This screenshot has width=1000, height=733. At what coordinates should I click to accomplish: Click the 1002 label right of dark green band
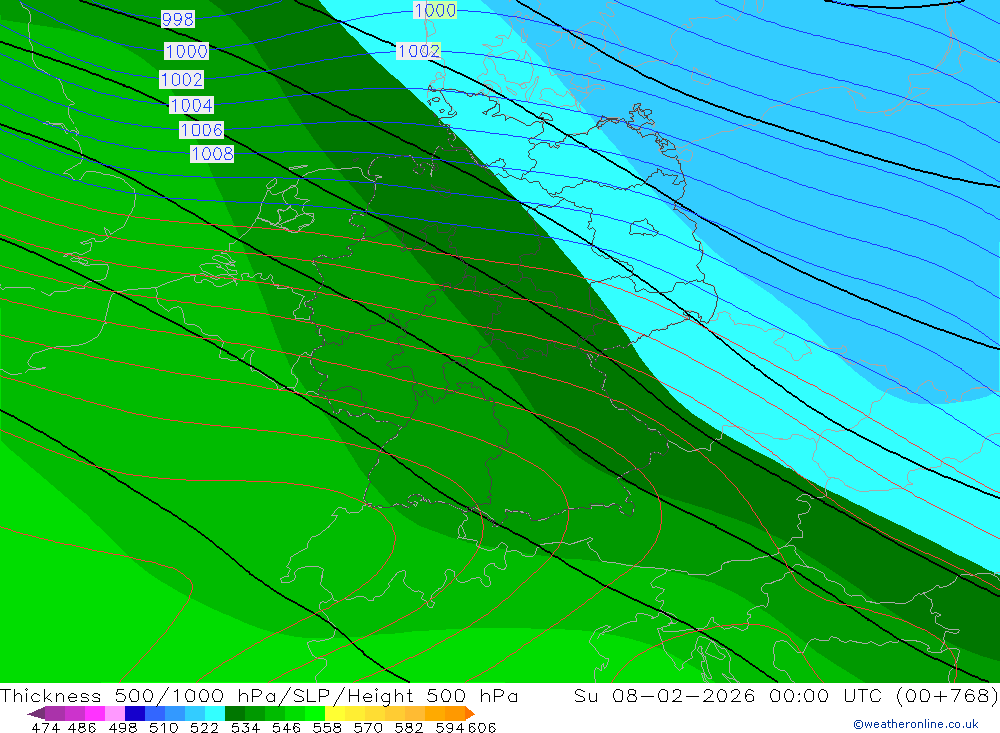418,51
